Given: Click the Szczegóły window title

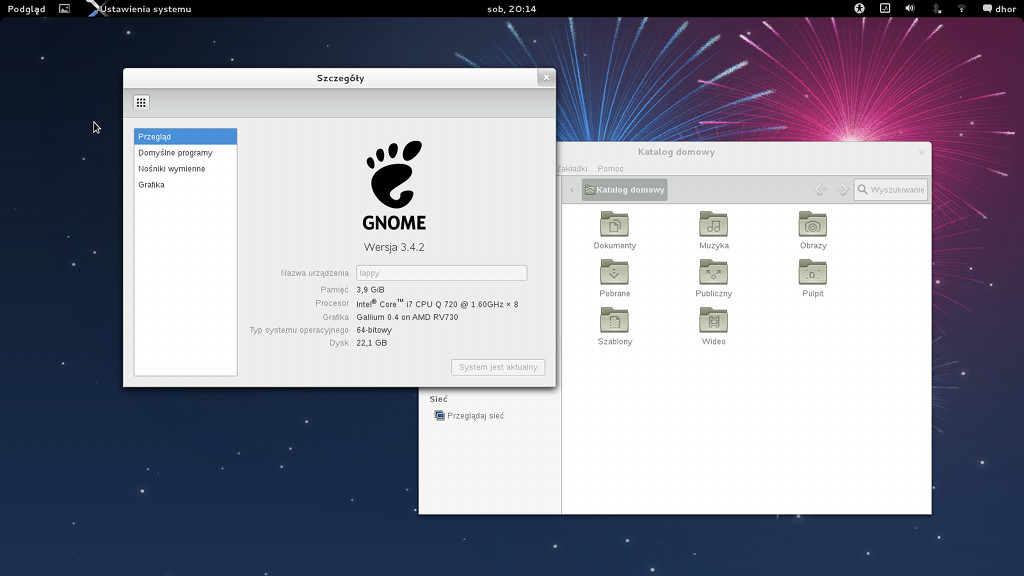Looking at the screenshot, I should (340, 78).
